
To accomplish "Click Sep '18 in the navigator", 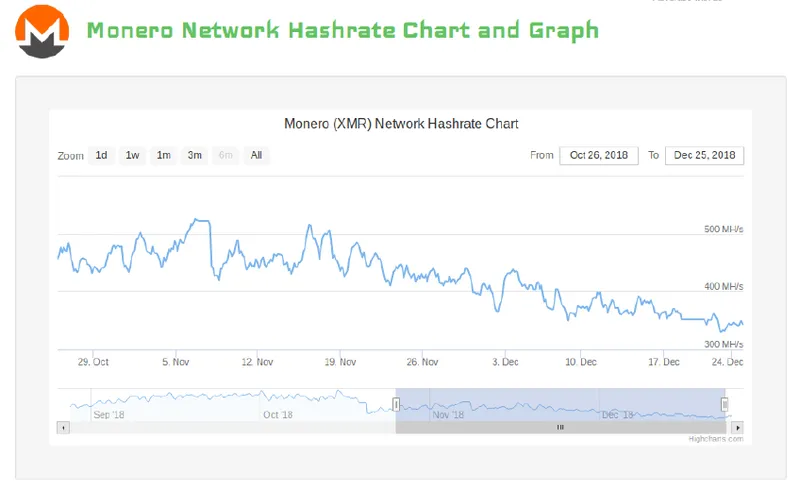I will pos(109,414).
